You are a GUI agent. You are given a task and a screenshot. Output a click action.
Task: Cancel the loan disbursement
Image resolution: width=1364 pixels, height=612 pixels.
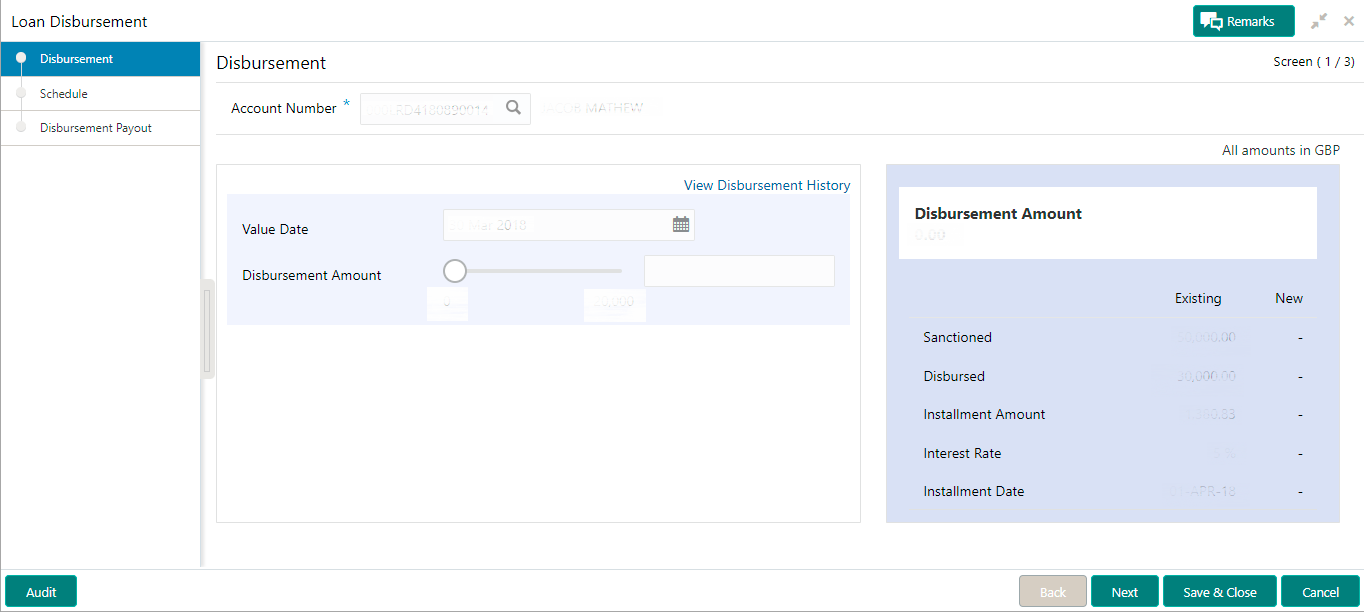click(x=1320, y=592)
